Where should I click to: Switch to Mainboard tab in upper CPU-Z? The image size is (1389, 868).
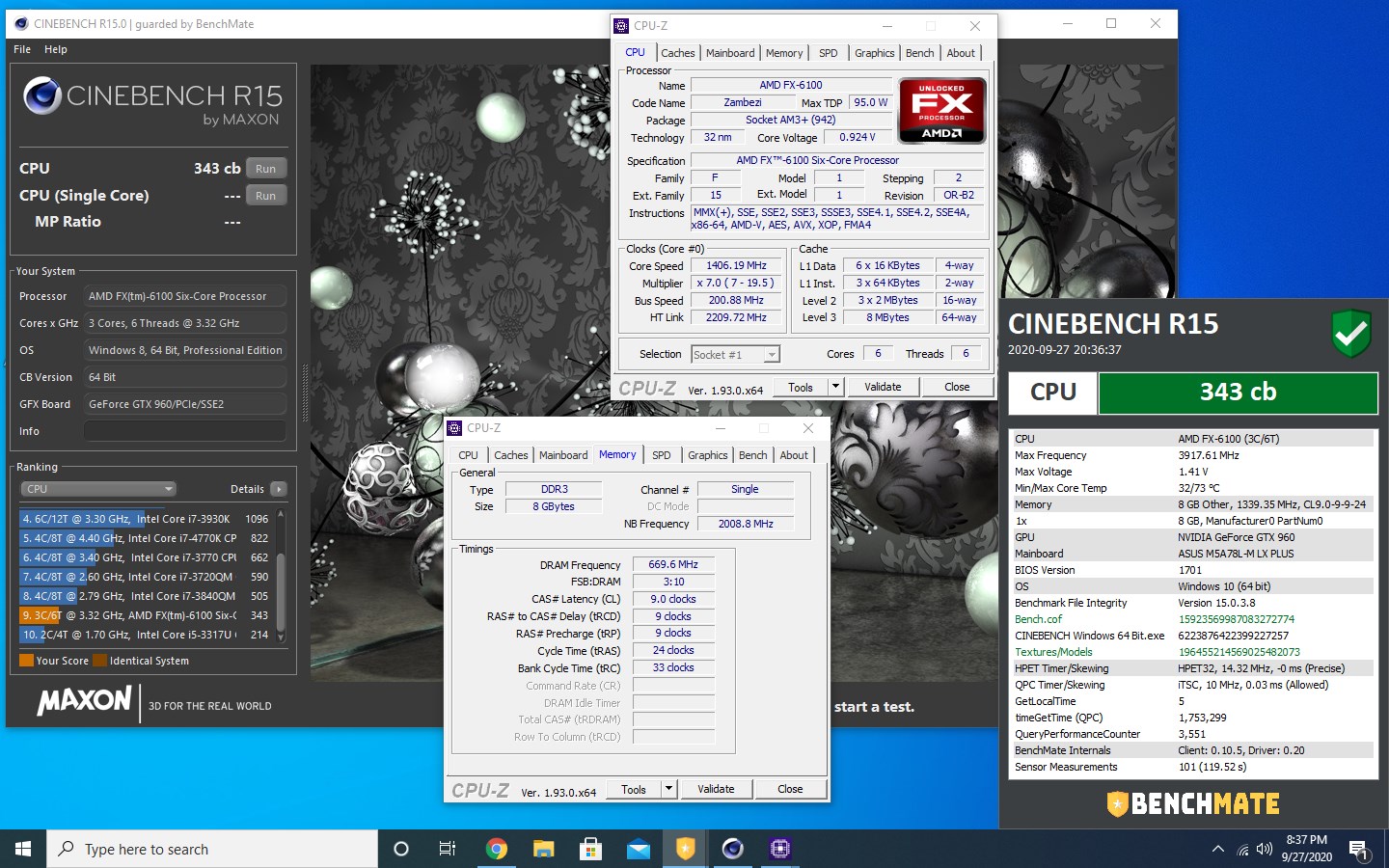pos(730,53)
